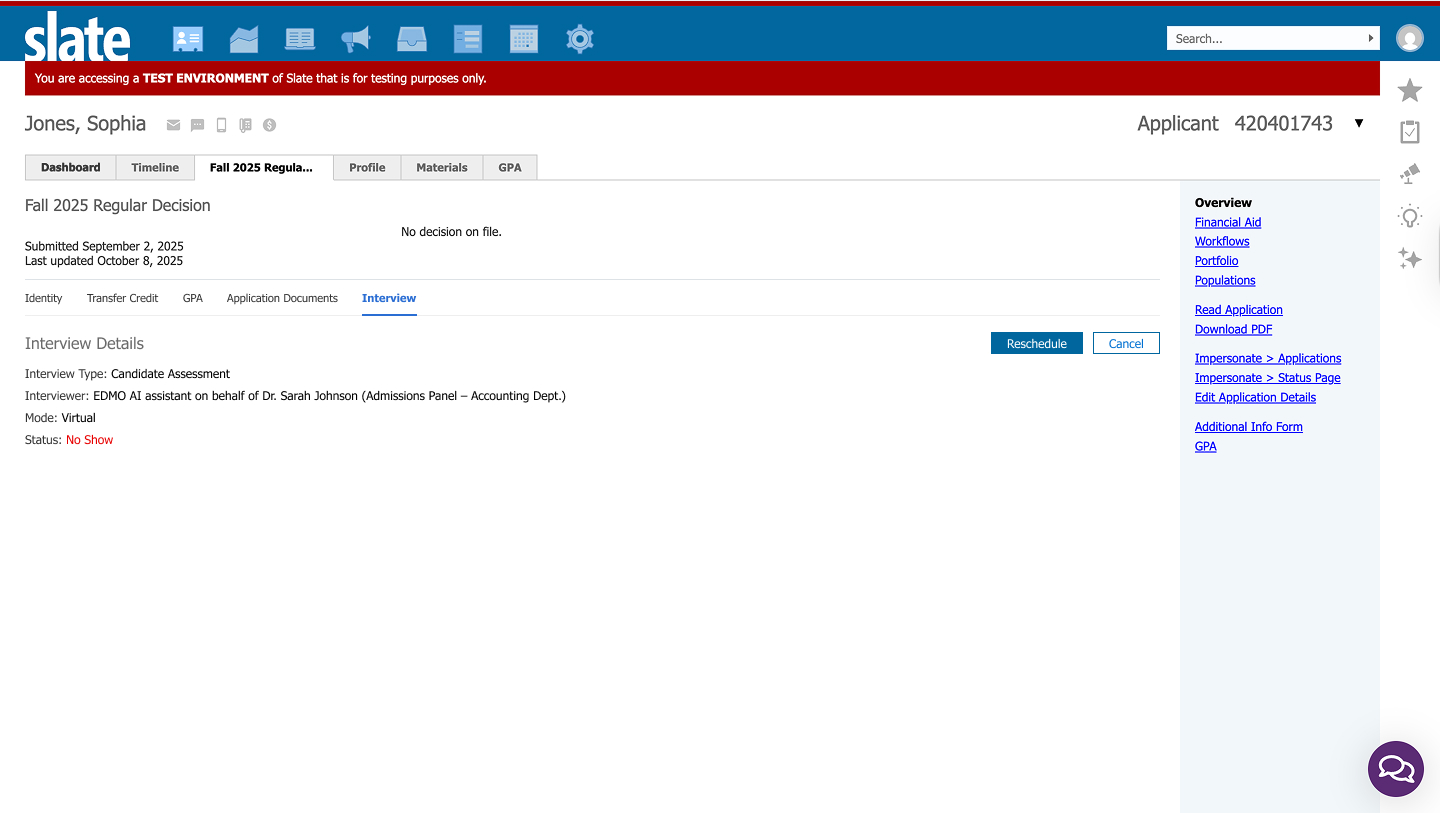The width and height of the screenshot is (1440, 813).
Task: Open the Records contact card icon
Action: 187,39
